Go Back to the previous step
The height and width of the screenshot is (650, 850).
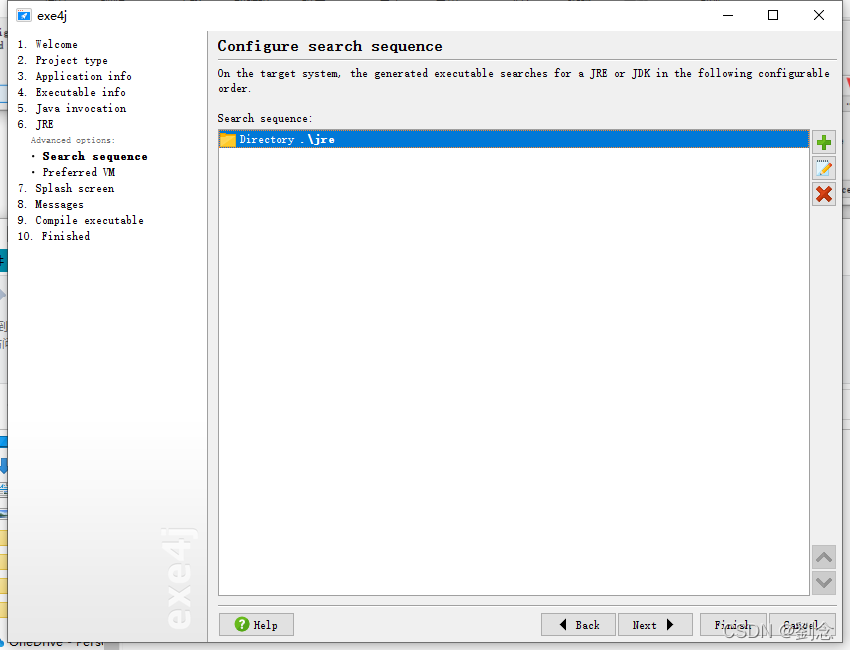tap(578, 625)
